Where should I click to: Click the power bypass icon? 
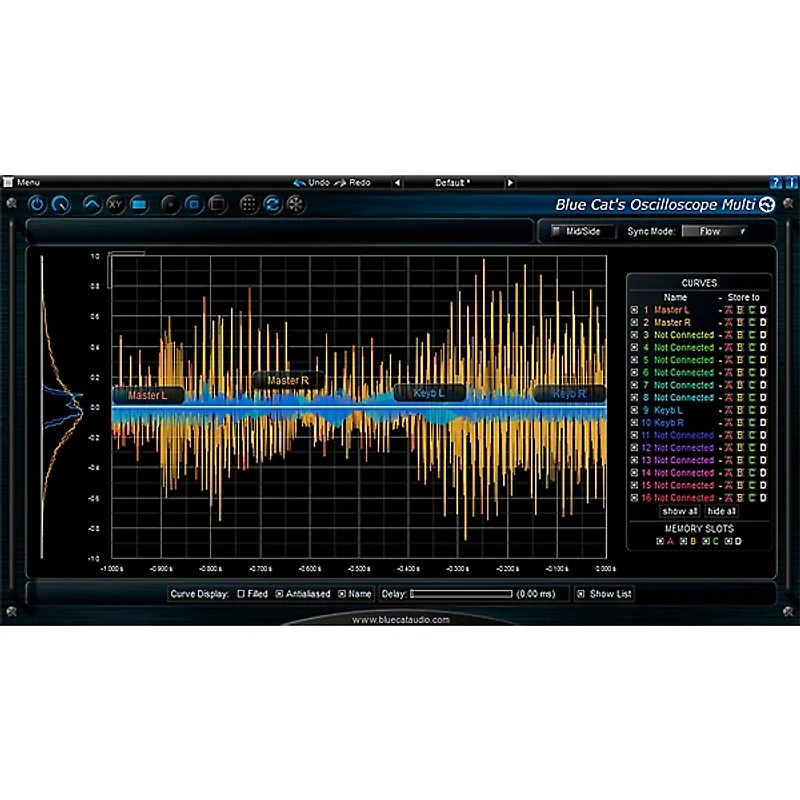pos(37,204)
